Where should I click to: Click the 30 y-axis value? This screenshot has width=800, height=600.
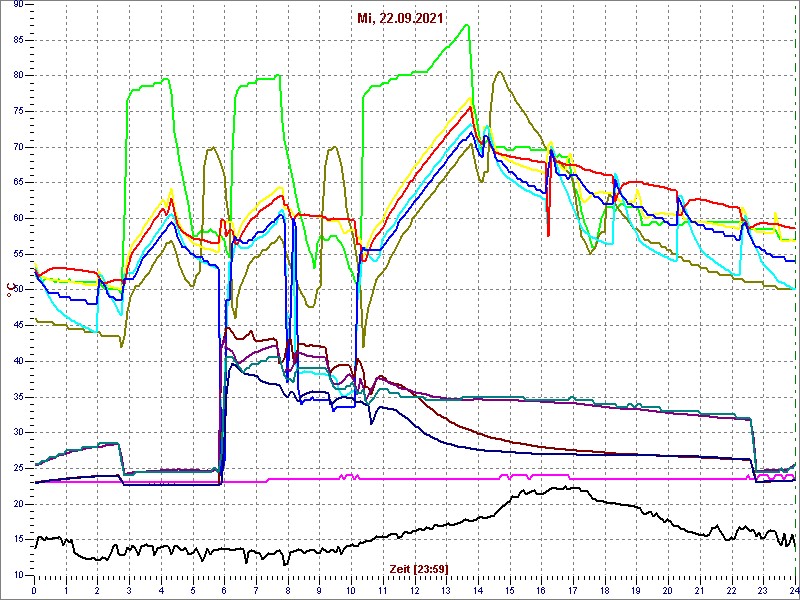pyautogui.click(x=17, y=433)
